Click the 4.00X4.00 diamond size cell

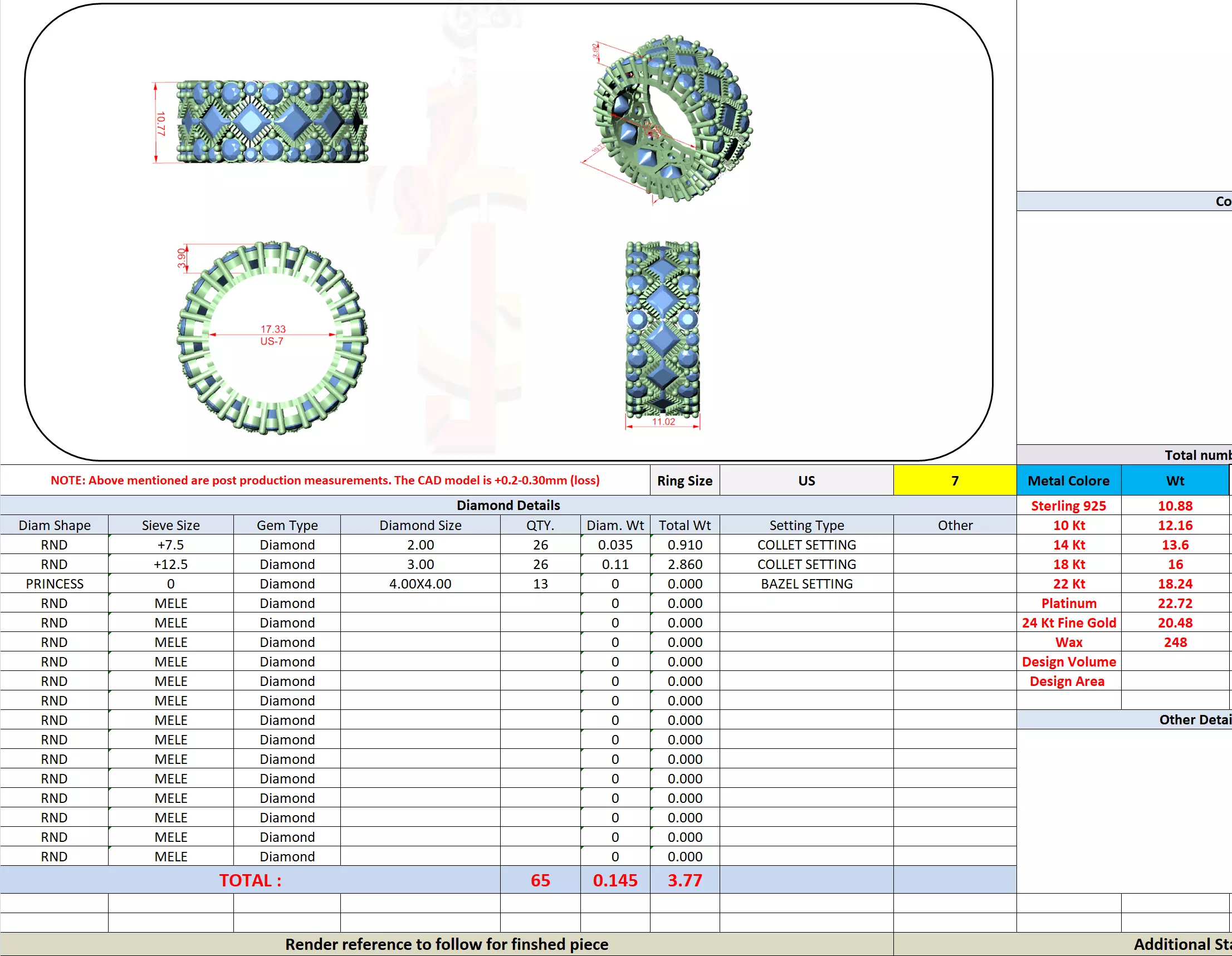tap(421, 584)
